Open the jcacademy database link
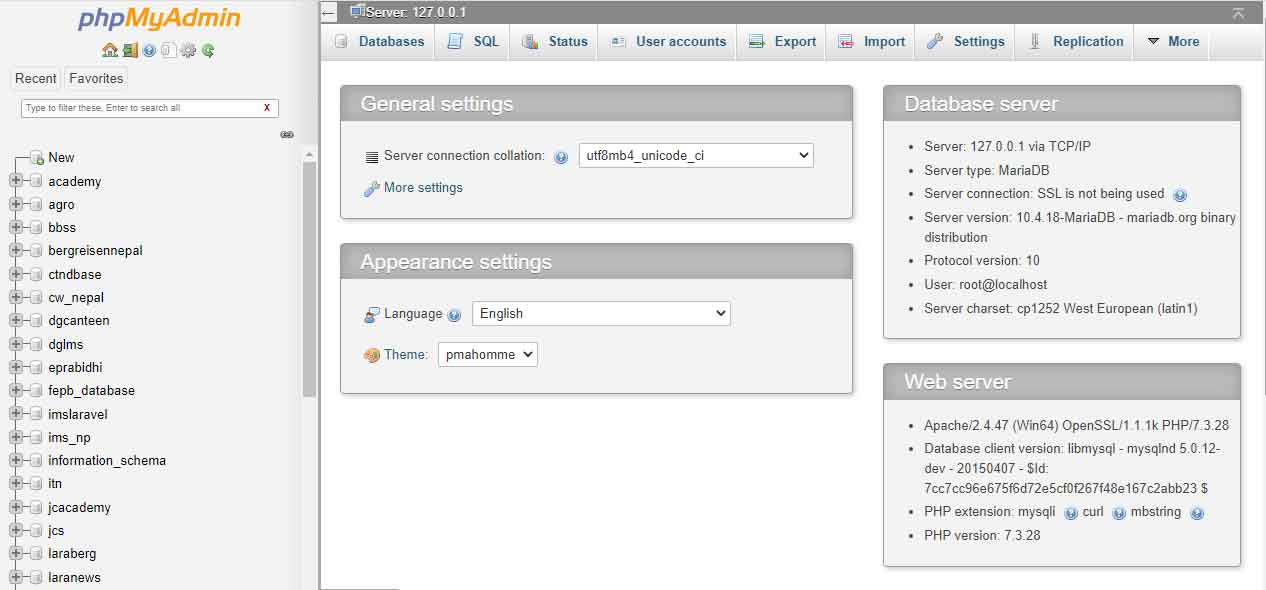The width and height of the screenshot is (1266, 590). [x=79, y=507]
